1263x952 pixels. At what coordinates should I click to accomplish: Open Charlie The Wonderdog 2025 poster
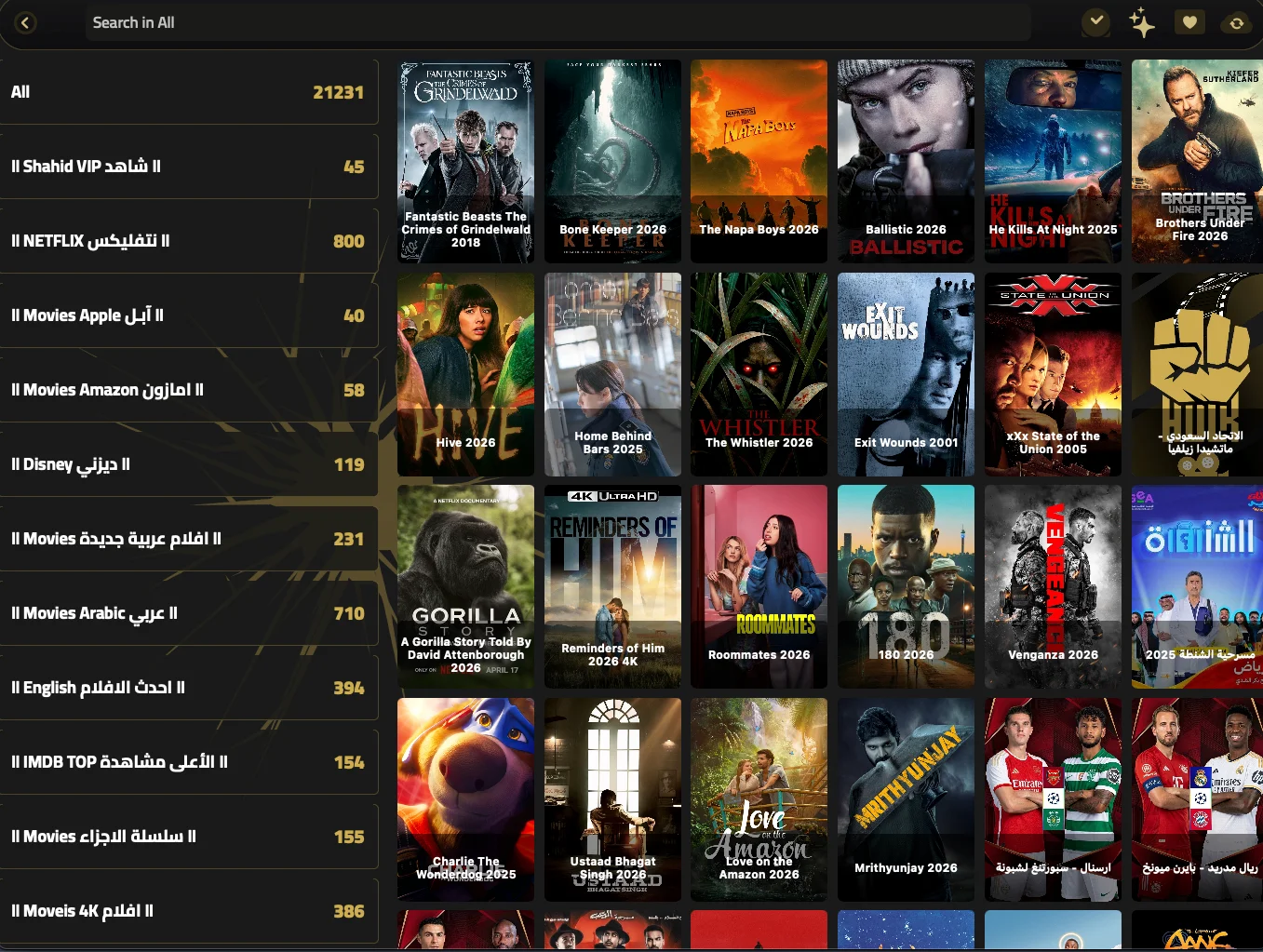[x=465, y=799]
